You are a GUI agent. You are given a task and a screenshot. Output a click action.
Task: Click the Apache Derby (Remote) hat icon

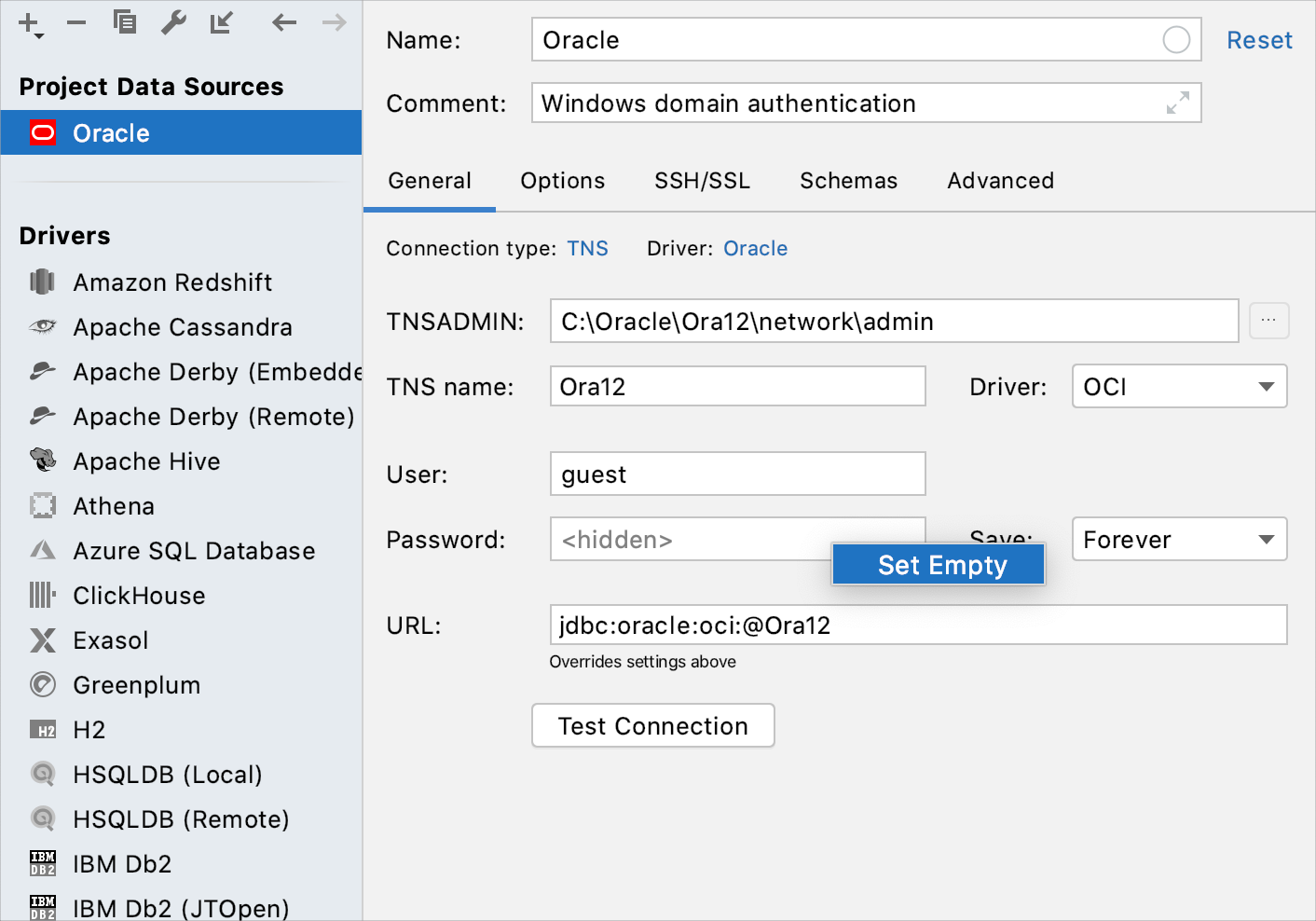pos(42,416)
